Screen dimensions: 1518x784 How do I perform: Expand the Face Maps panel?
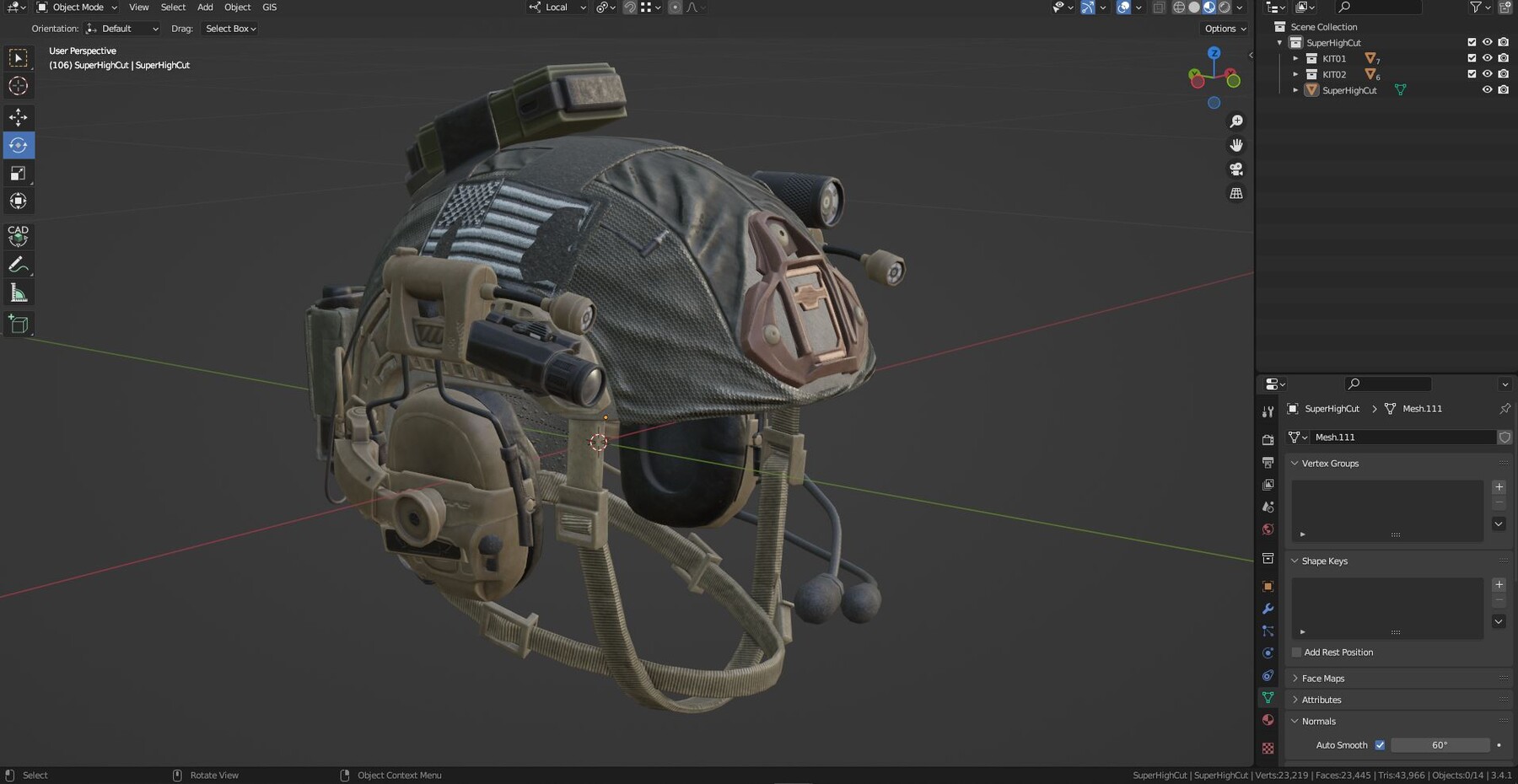[x=1295, y=679]
